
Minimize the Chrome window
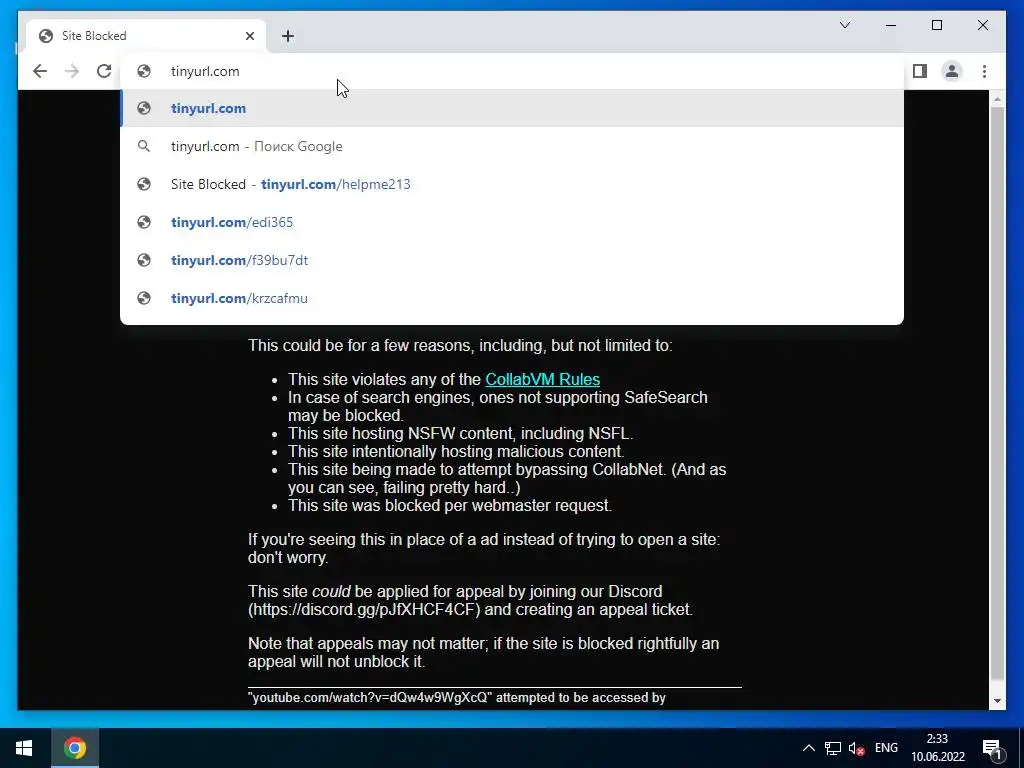[x=891, y=25]
